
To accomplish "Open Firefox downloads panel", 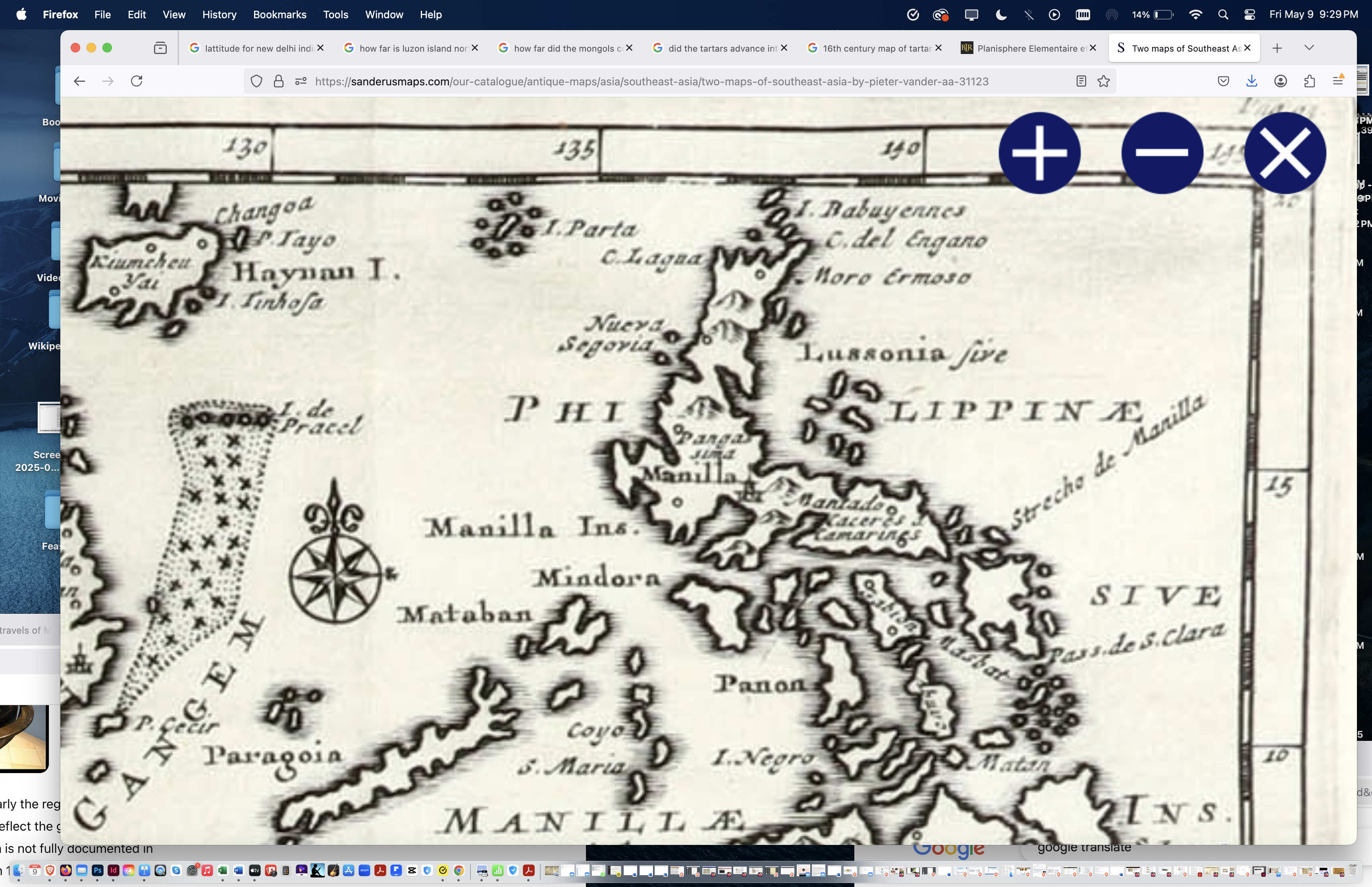I will [1252, 81].
